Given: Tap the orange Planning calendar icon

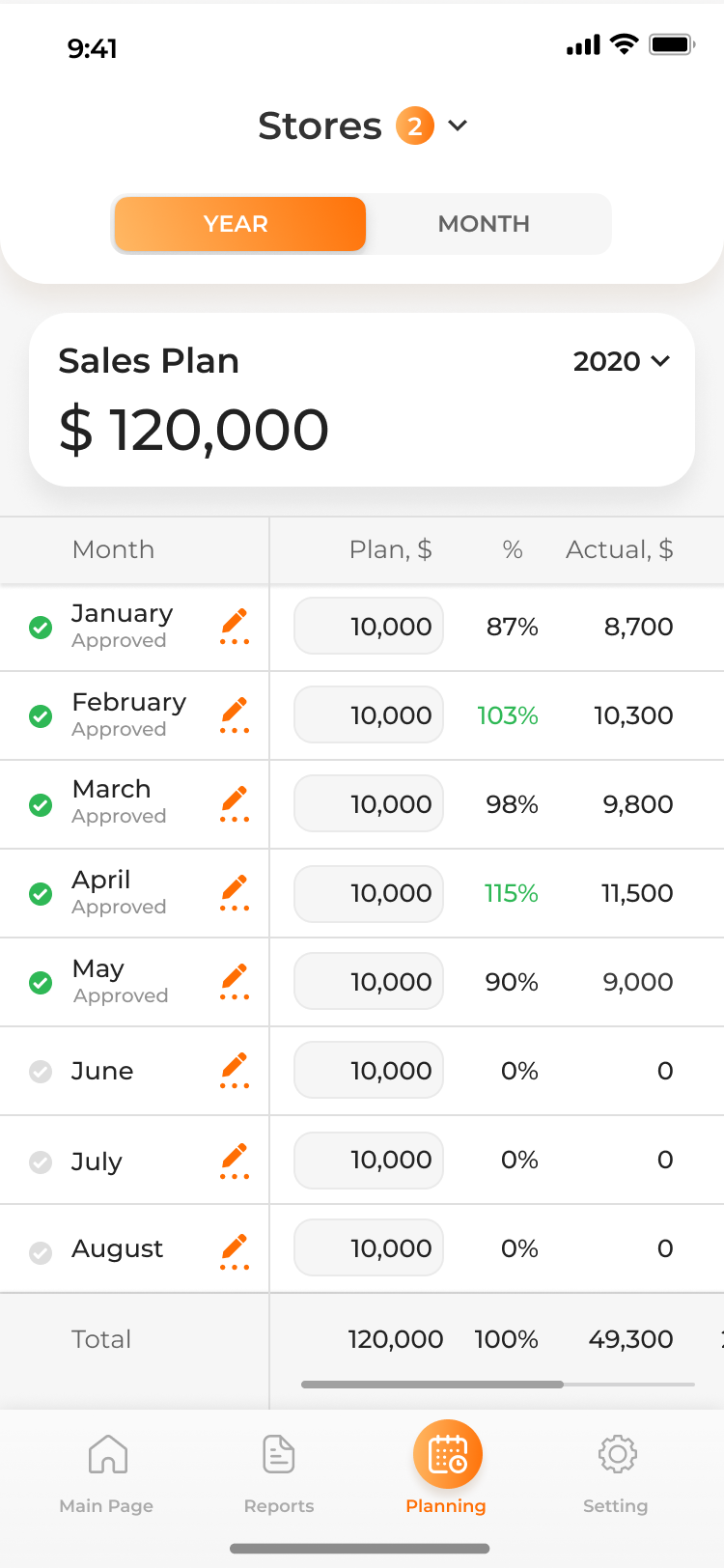Looking at the screenshot, I should tap(448, 1454).
